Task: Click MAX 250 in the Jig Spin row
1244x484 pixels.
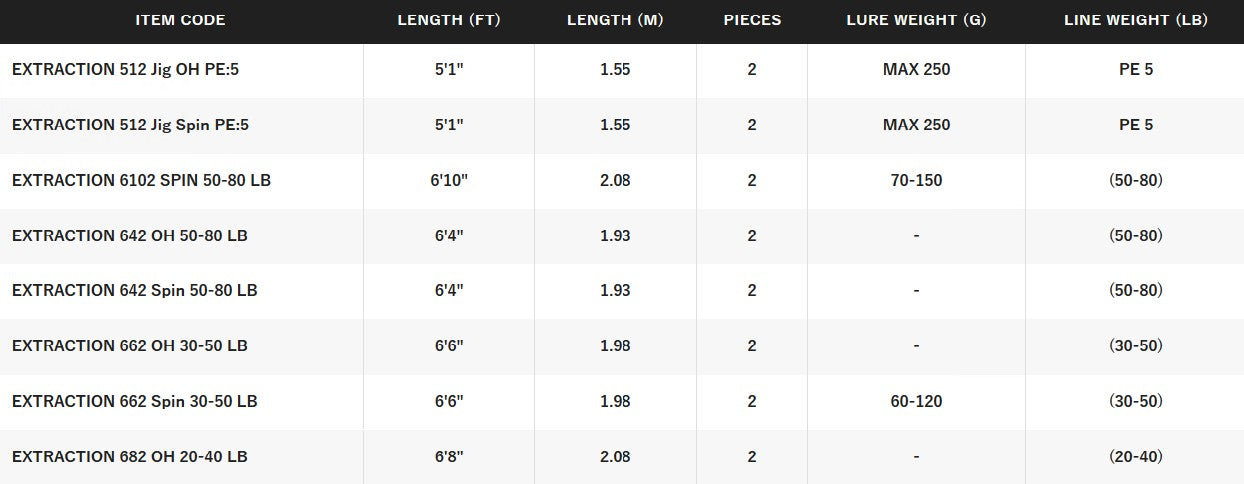Action: click(x=916, y=125)
